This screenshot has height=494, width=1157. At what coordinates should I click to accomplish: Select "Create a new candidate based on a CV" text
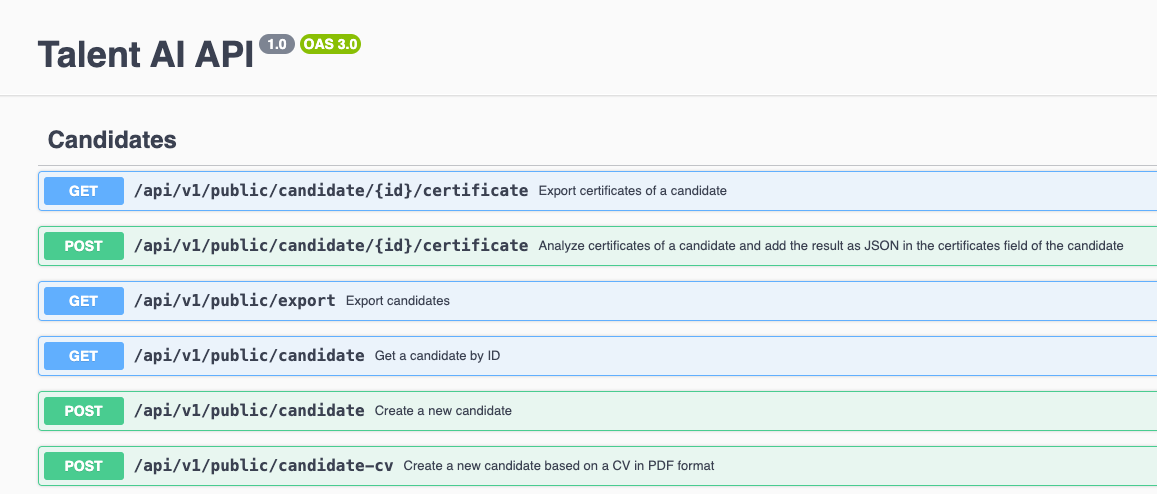coord(558,466)
